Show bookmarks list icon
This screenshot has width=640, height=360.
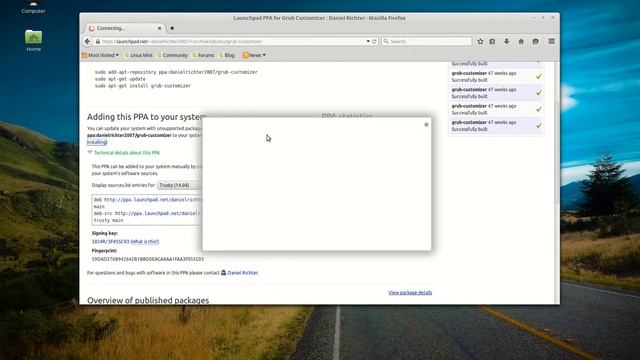(x=493, y=41)
